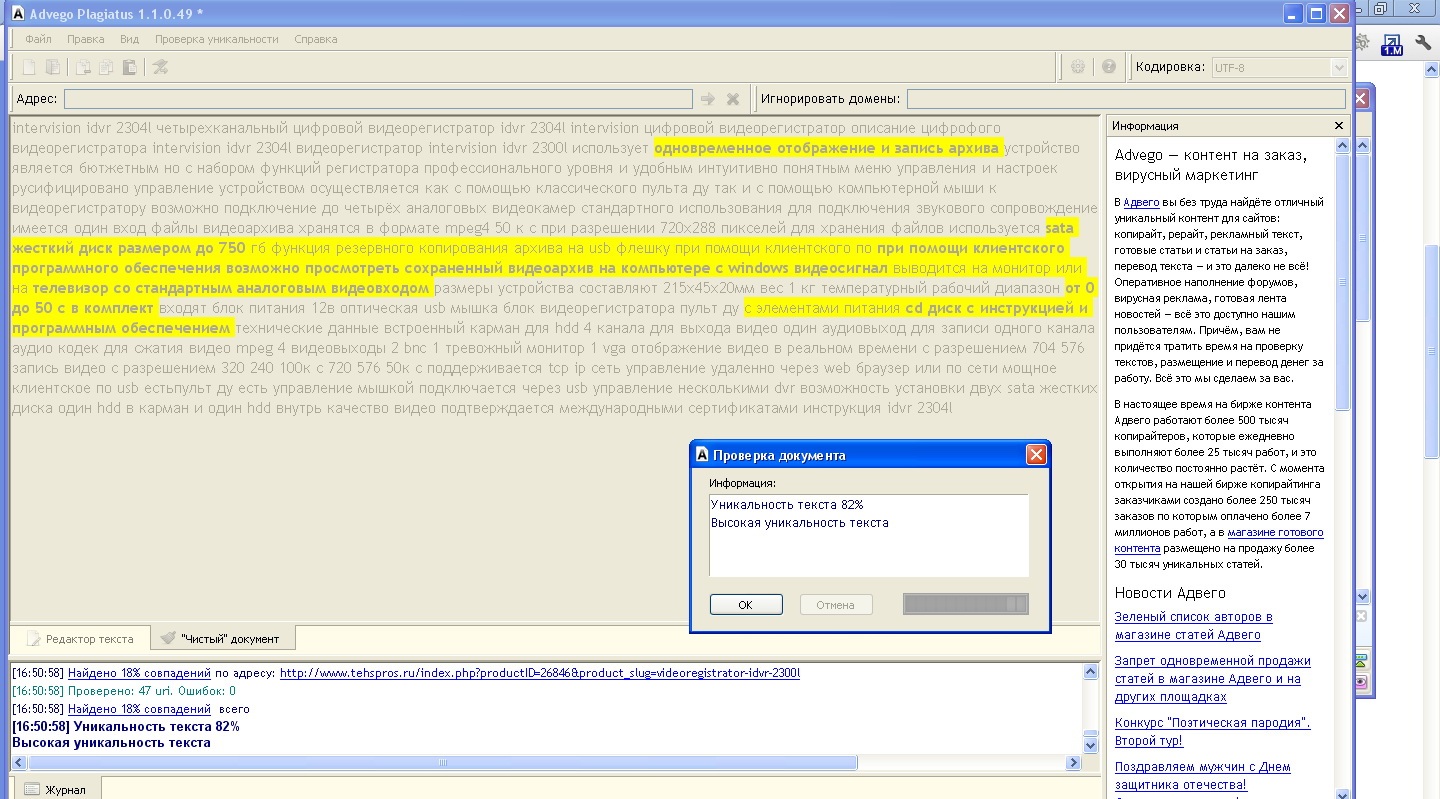Image resolution: width=1440 pixels, height=799 pixels.
Task: Click the Advego Plagiatus title bar logo
Action: click(x=17, y=14)
